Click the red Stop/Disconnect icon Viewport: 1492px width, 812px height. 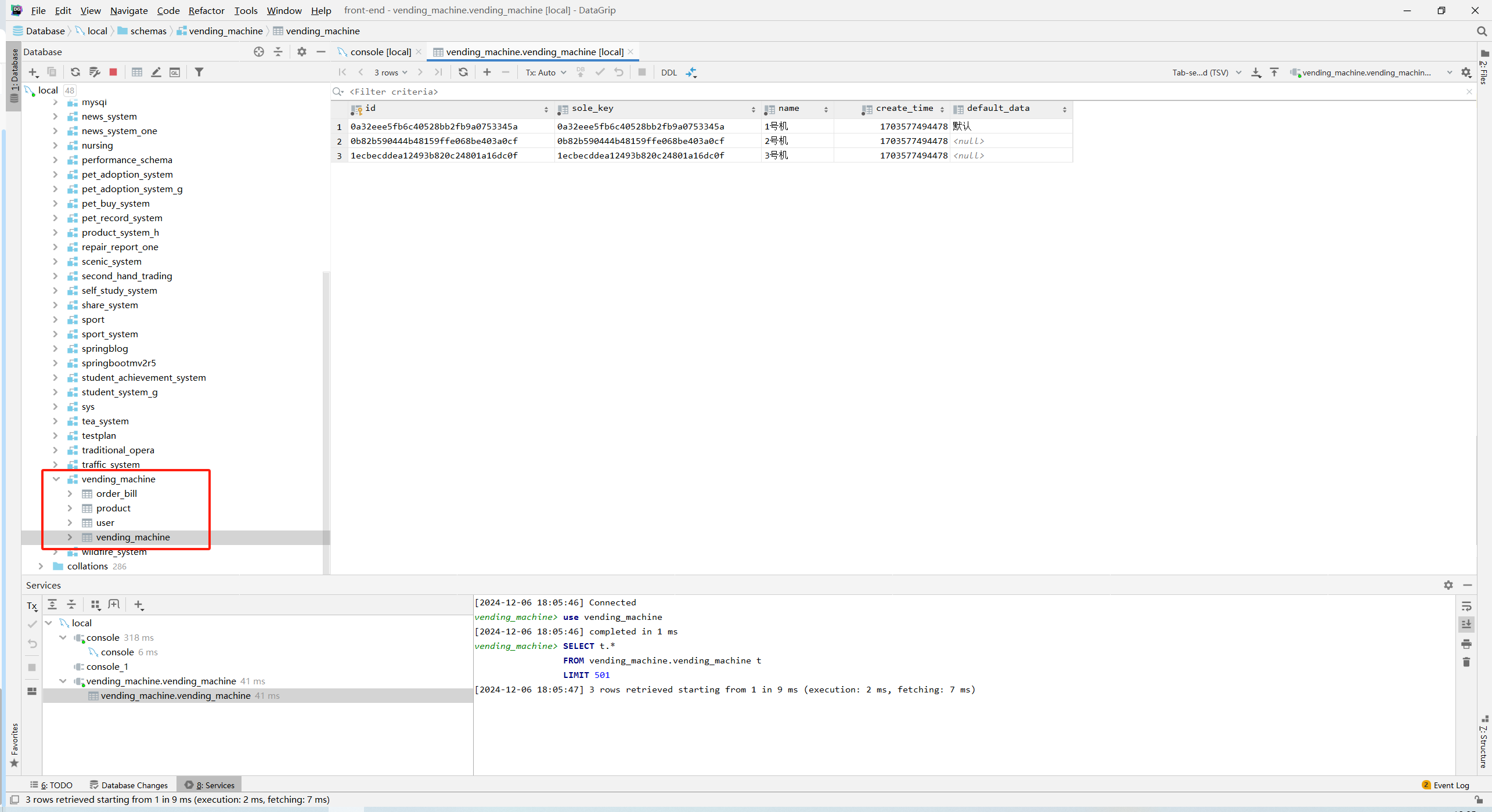click(113, 72)
